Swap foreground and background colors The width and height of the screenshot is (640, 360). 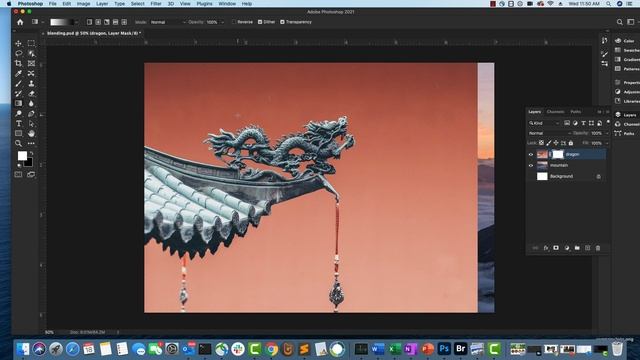click(x=31, y=153)
